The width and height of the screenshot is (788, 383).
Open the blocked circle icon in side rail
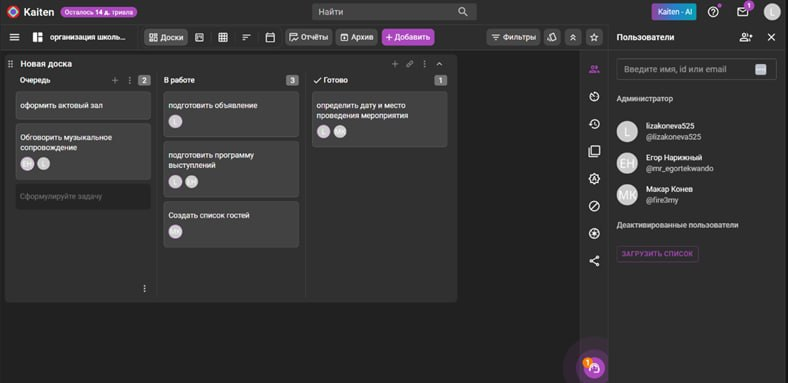coord(594,206)
